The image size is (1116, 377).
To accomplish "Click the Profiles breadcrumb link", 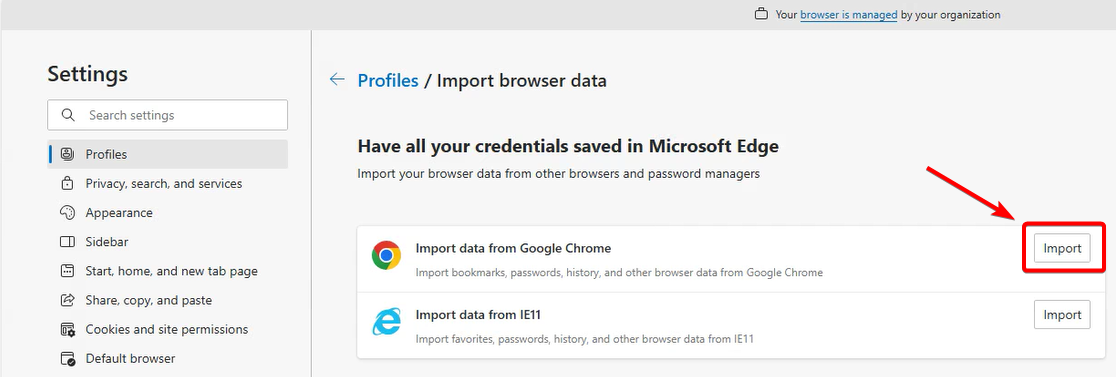I will click(388, 80).
